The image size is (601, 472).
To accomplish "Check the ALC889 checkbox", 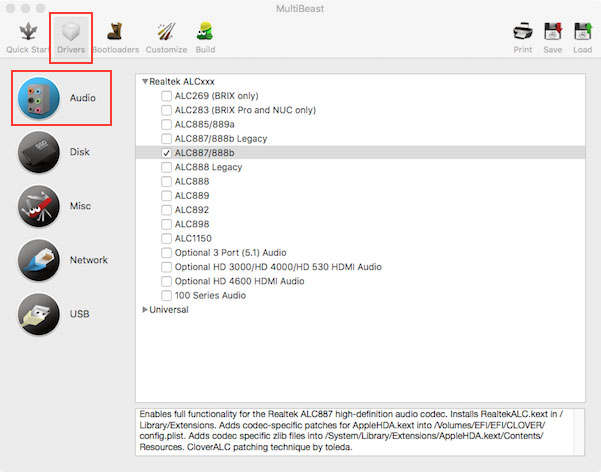I will [166, 196].
